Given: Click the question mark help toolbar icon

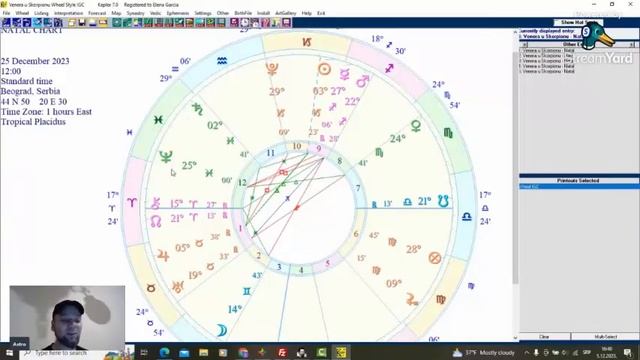Looking at the screenshot, I should click(265, 22).
